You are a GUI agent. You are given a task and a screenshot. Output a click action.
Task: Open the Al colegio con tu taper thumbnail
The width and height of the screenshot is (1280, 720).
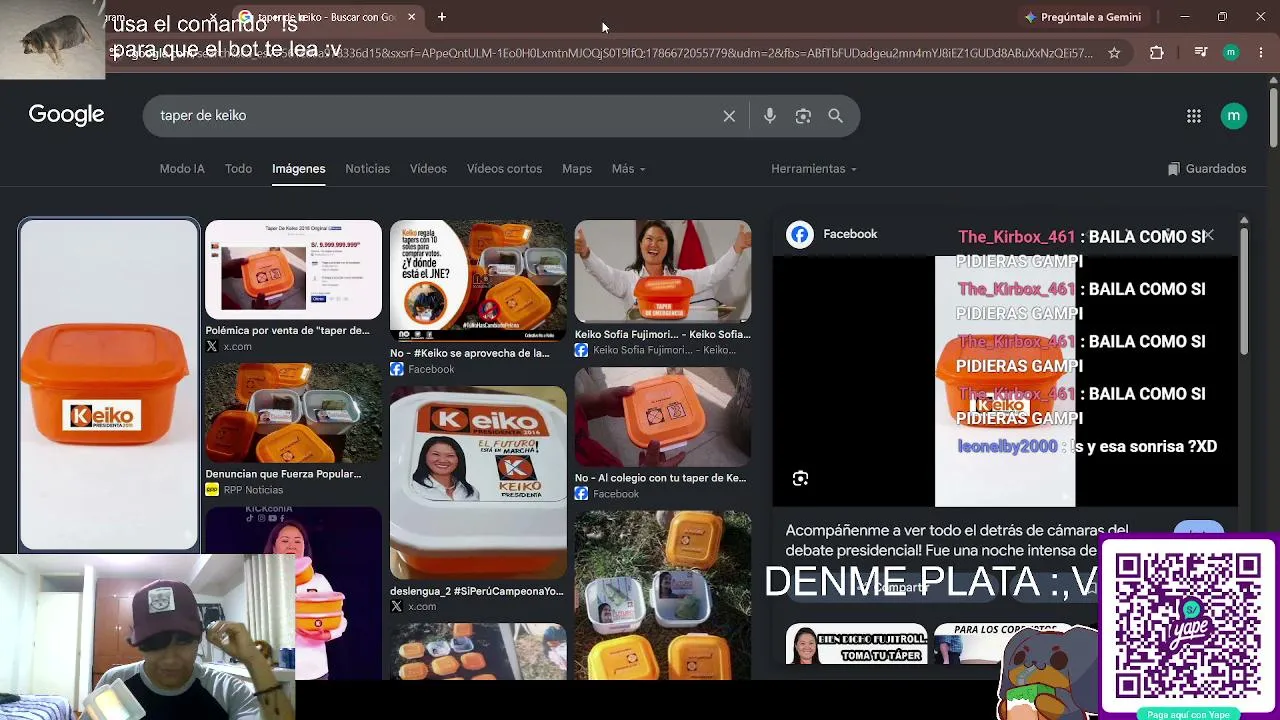tap(662, 417)
